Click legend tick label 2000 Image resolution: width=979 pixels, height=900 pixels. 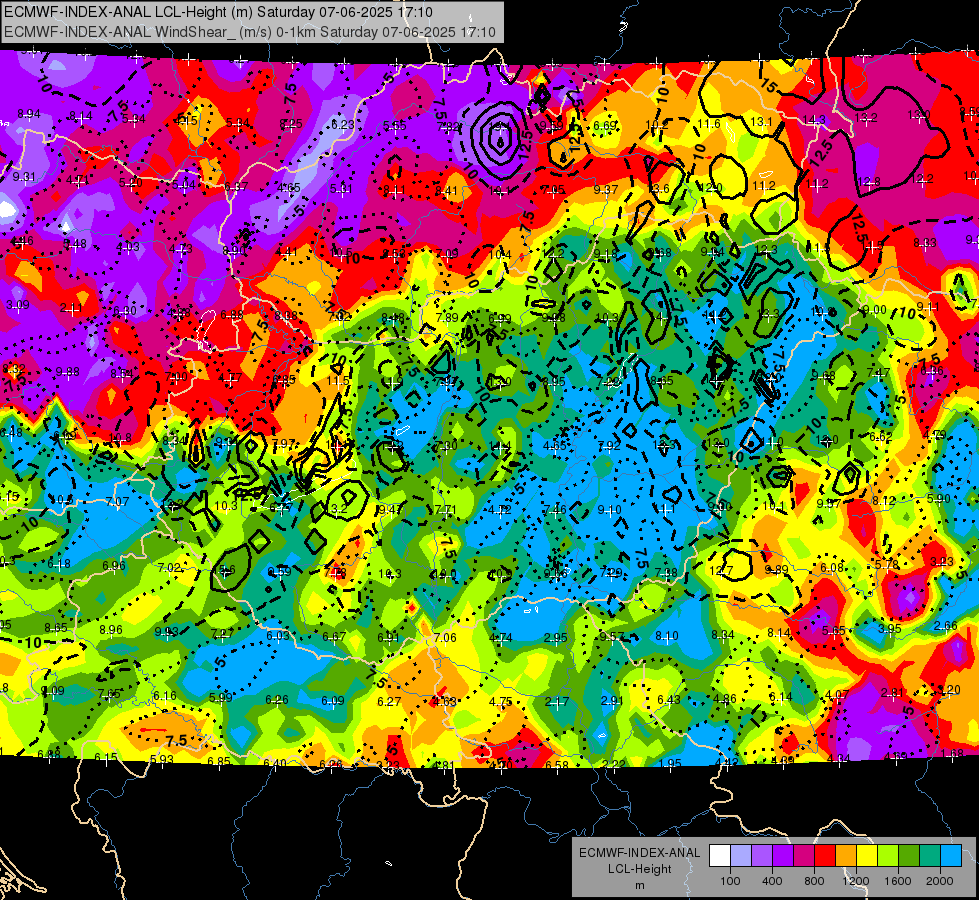940,881
